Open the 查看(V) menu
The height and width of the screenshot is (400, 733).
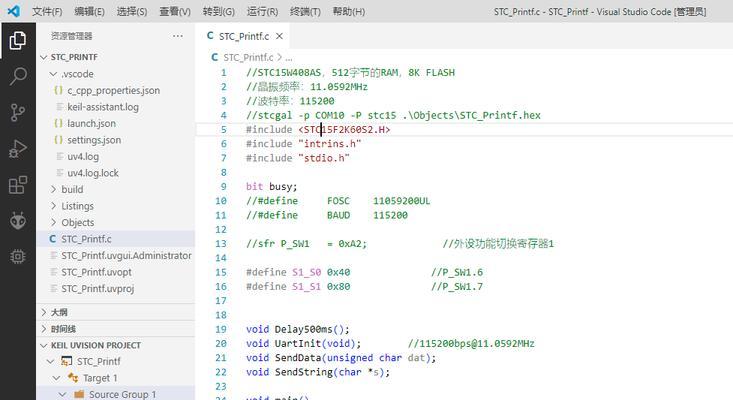175,11
